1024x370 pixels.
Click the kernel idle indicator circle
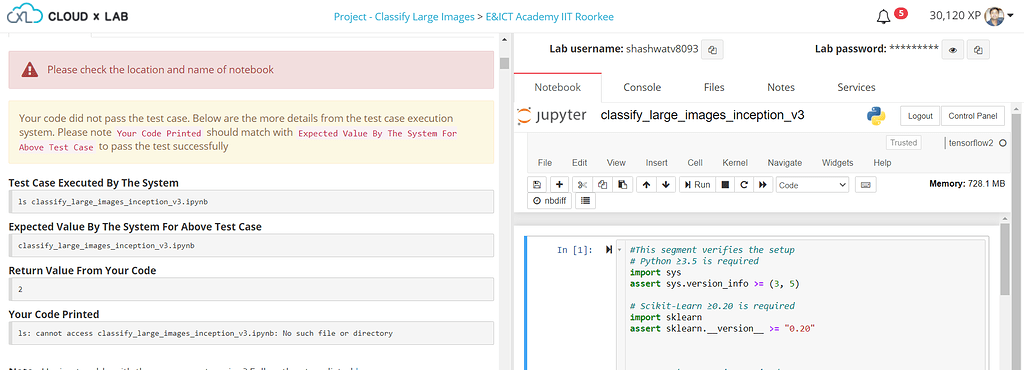(1002, 143)
